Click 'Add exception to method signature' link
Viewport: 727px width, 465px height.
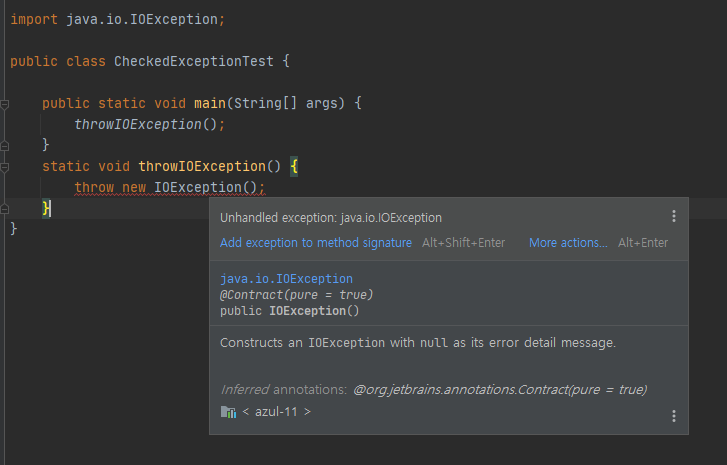tap(316, 242)
